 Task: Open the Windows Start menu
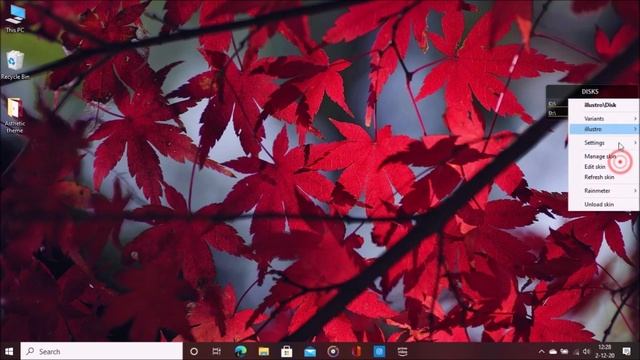click(x=9, y=351)
